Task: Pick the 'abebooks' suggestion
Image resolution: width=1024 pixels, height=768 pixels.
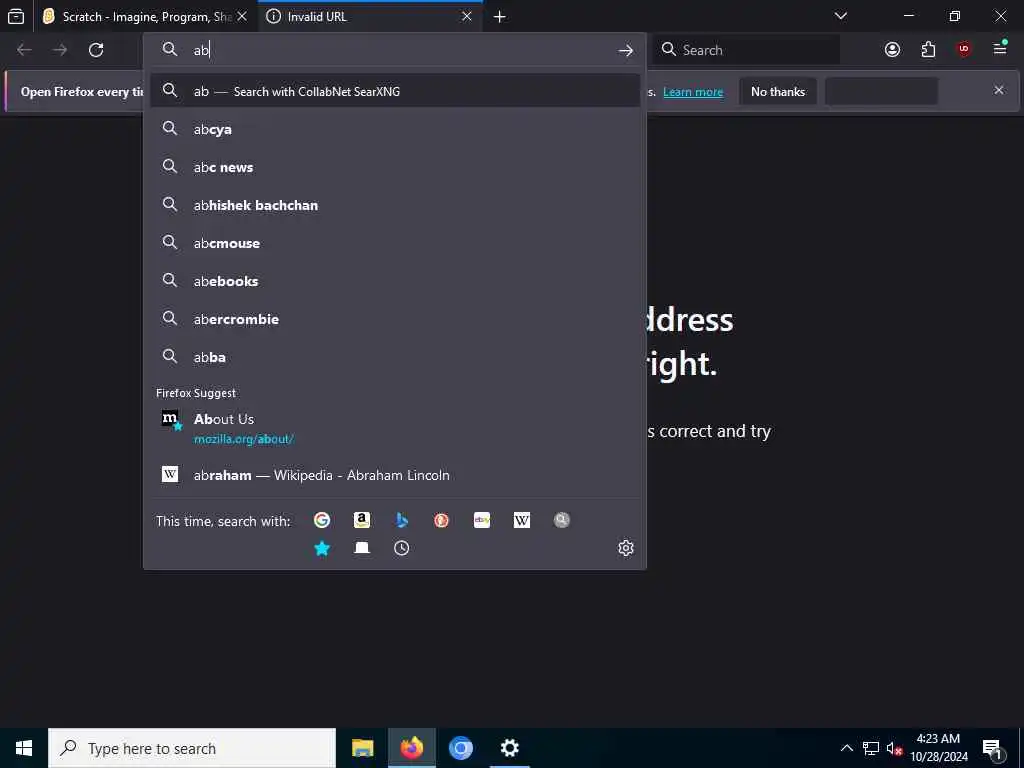Action: click(394, 281)
